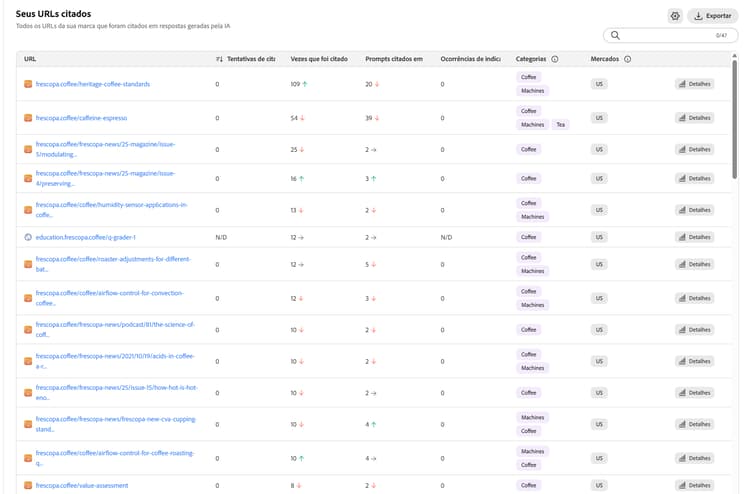Open the how-hot-is-hot URL link
The image size is (750, 494).
[x=116, y=393]
